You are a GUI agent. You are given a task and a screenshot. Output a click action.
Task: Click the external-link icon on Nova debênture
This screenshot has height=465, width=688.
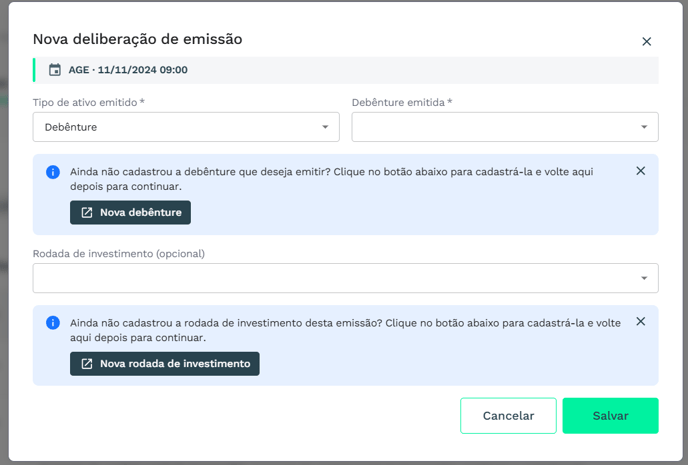pos(87,213)
